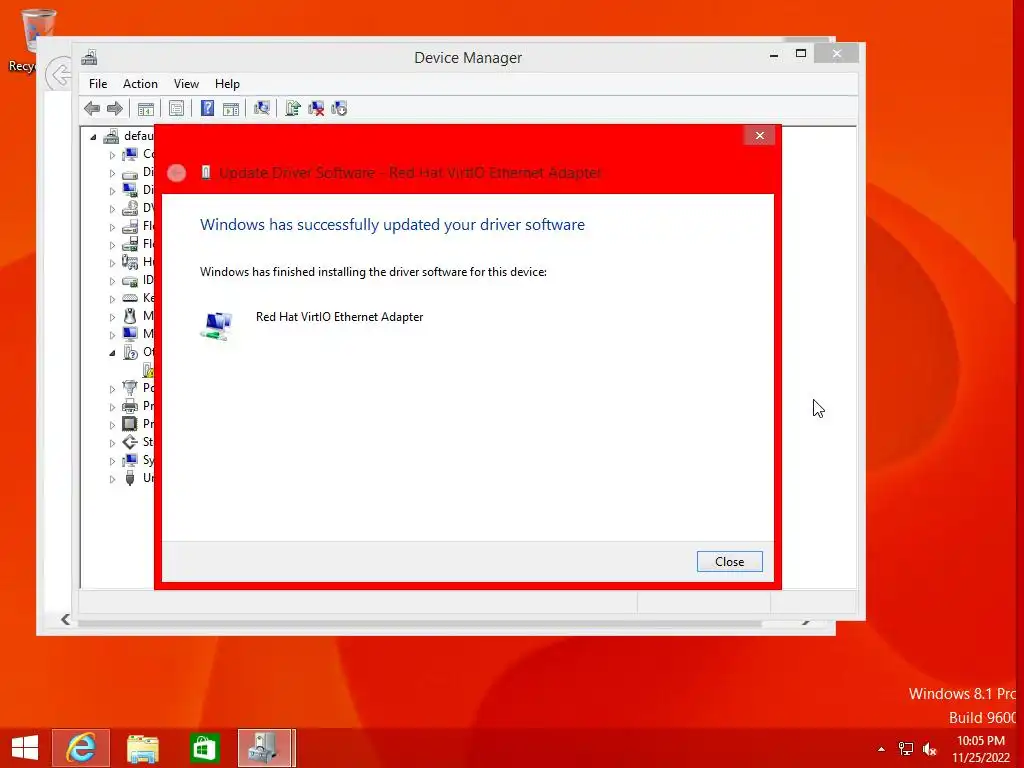Expand the Computer category arrow
Viewport: 1024px width, 768px height.
pos(112,155)
